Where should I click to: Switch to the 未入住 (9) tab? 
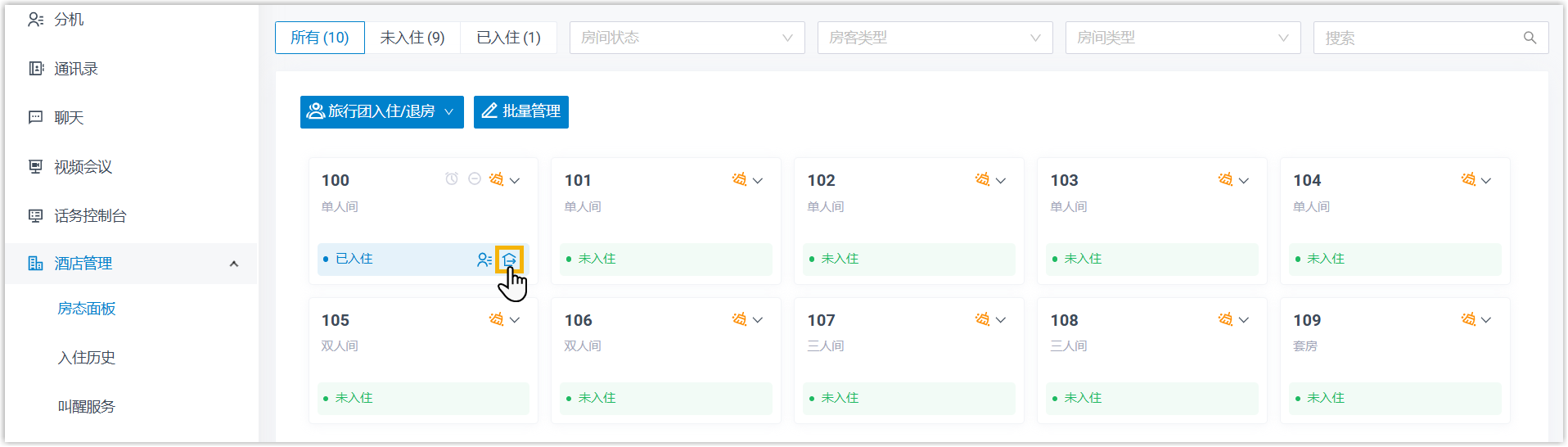(412, 38)
